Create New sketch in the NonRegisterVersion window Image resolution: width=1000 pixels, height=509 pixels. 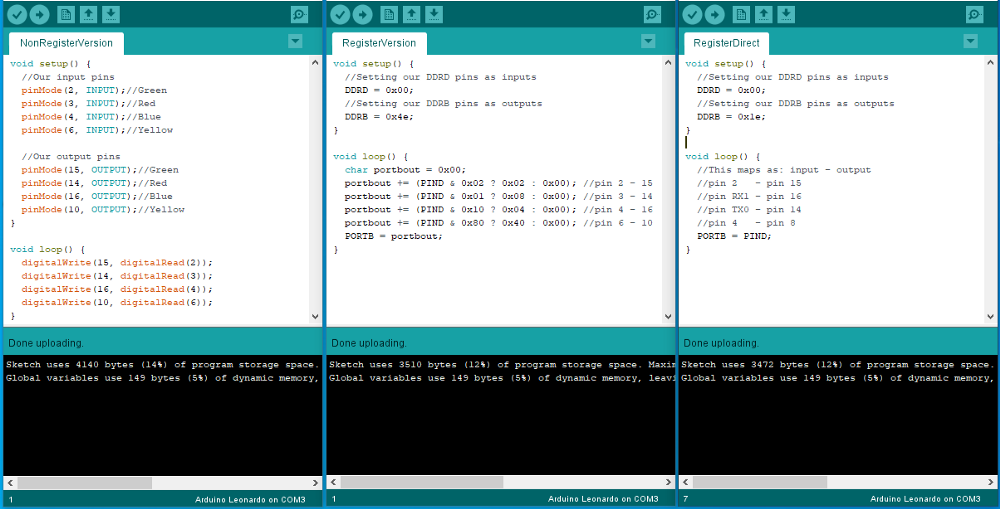[x=66, y=14]
